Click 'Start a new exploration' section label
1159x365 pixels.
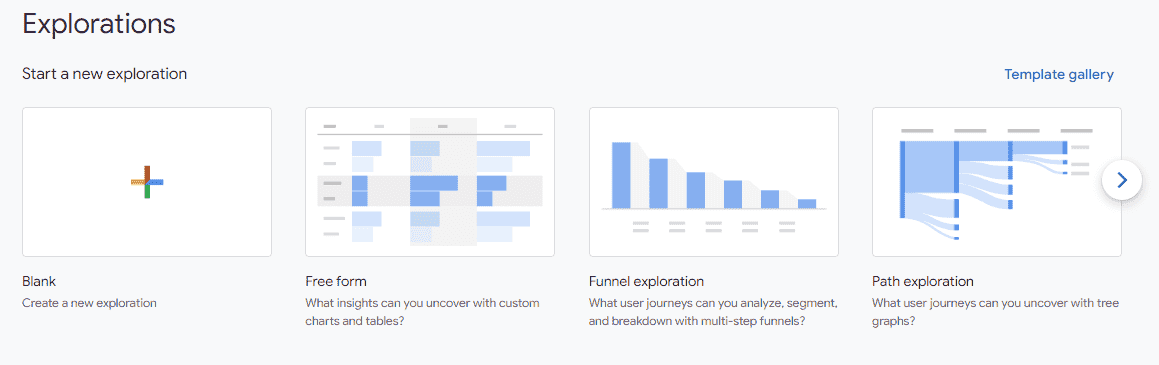coord(104,75)
